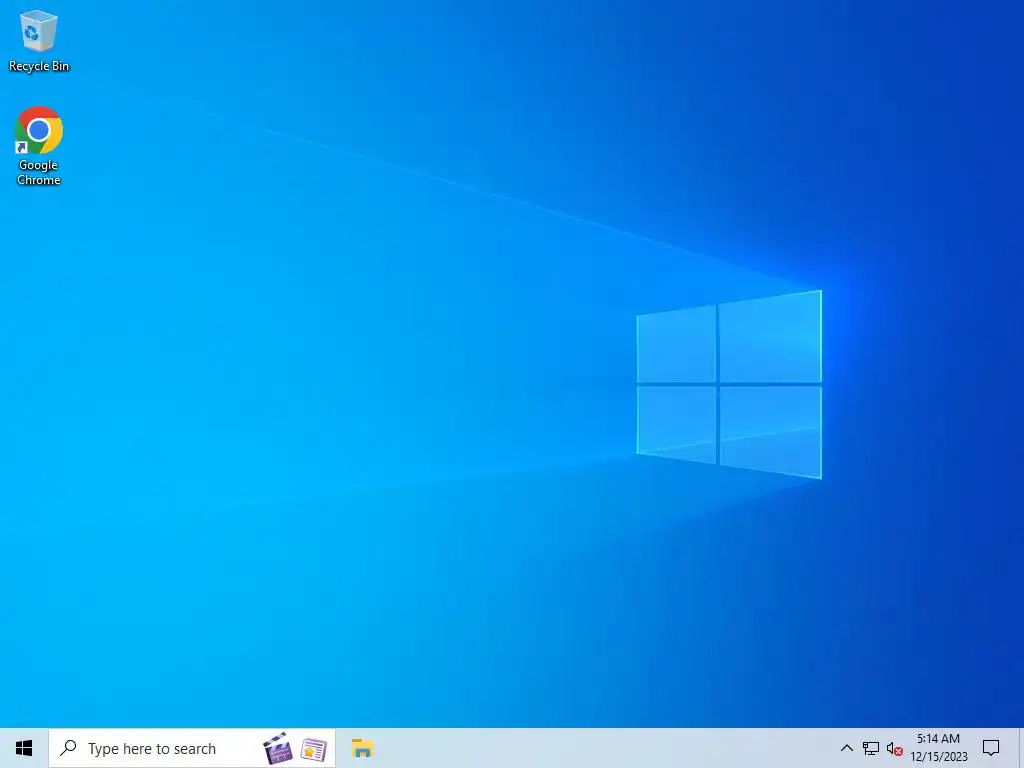Open the Windows Start menu
Viewport: 1024px width, 768px height.
(24, 748)
